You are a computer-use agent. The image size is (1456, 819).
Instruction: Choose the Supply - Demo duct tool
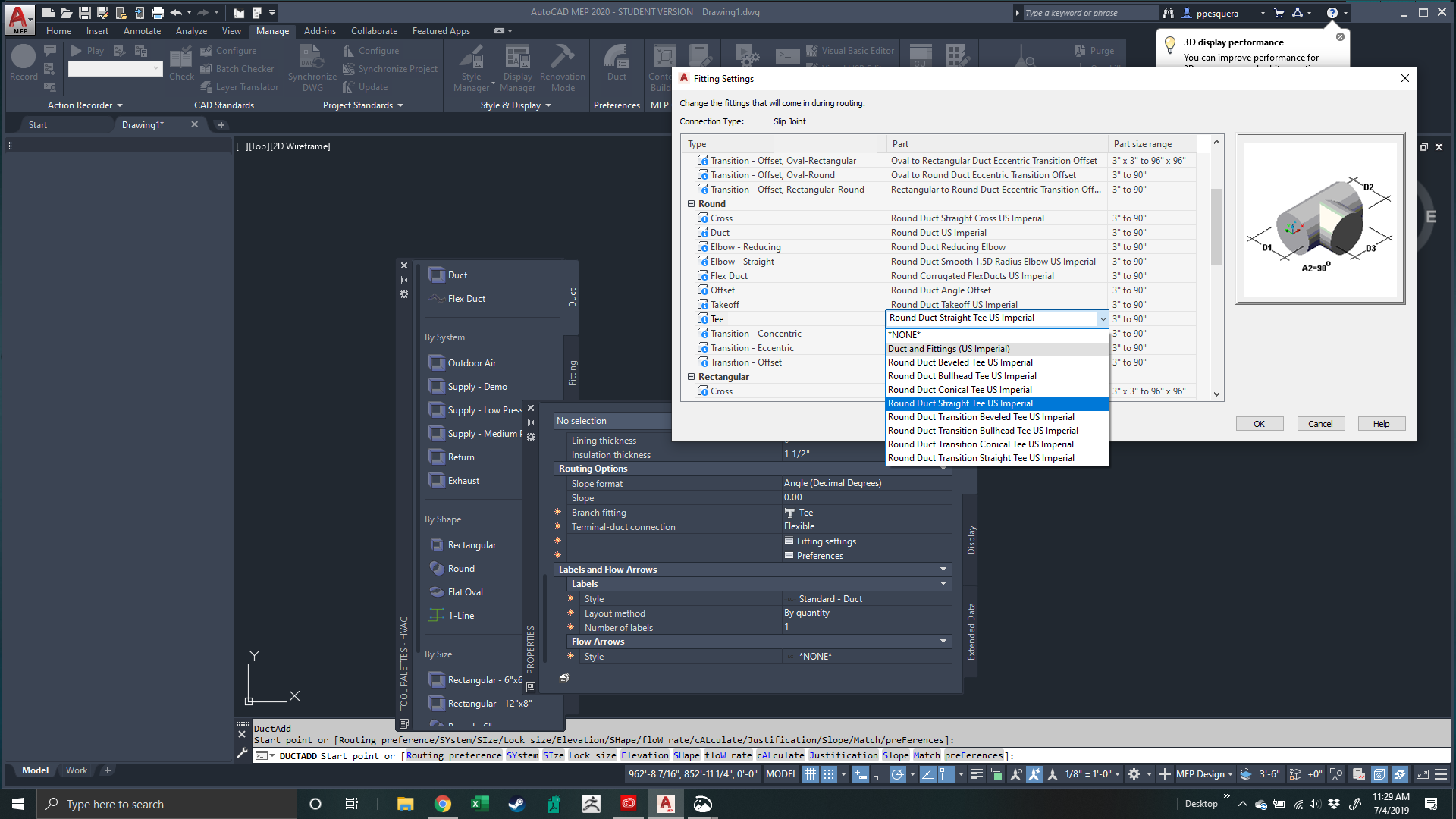(x=467, y=386)
